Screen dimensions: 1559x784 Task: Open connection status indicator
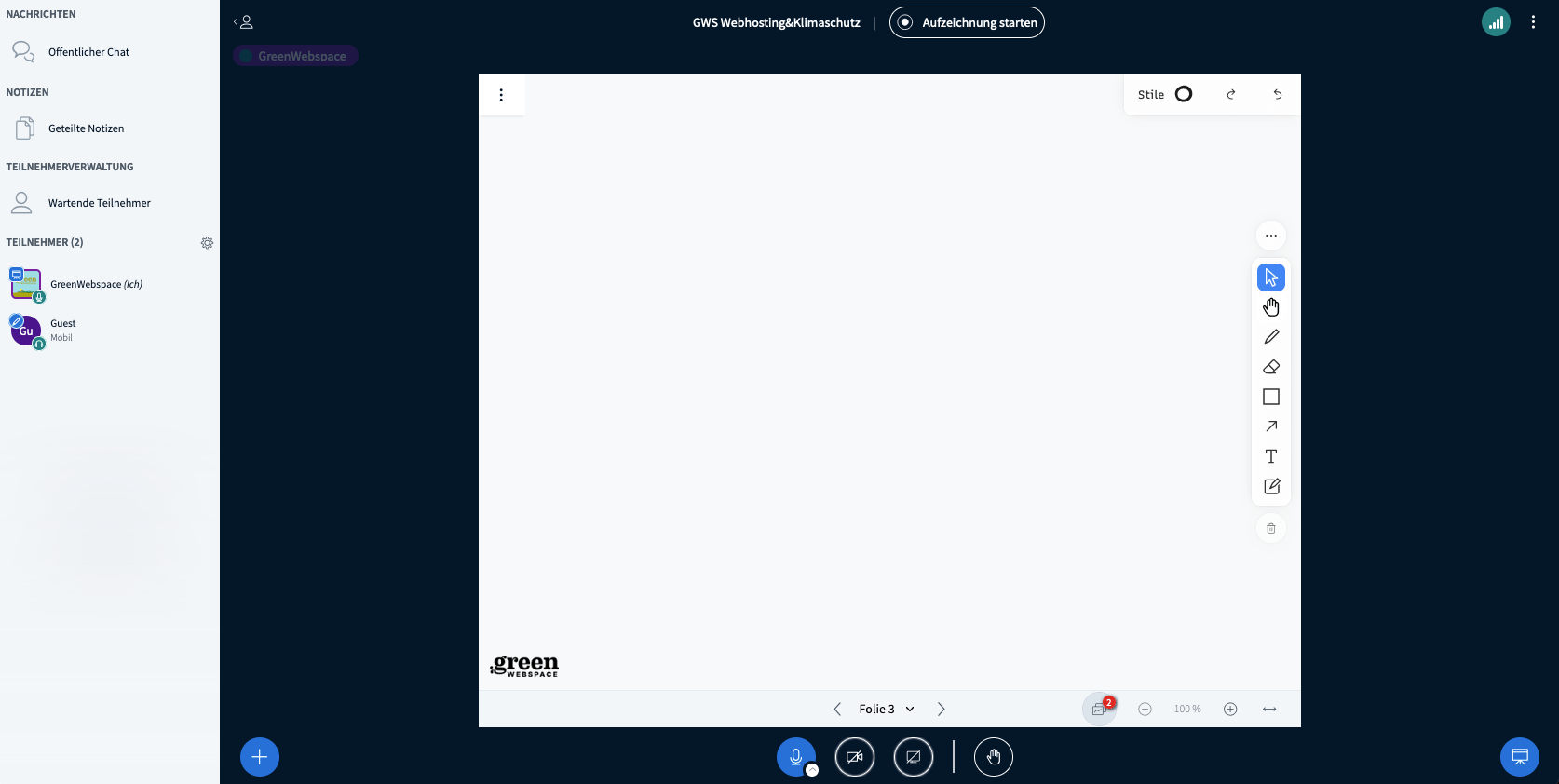pos(1496,22)
